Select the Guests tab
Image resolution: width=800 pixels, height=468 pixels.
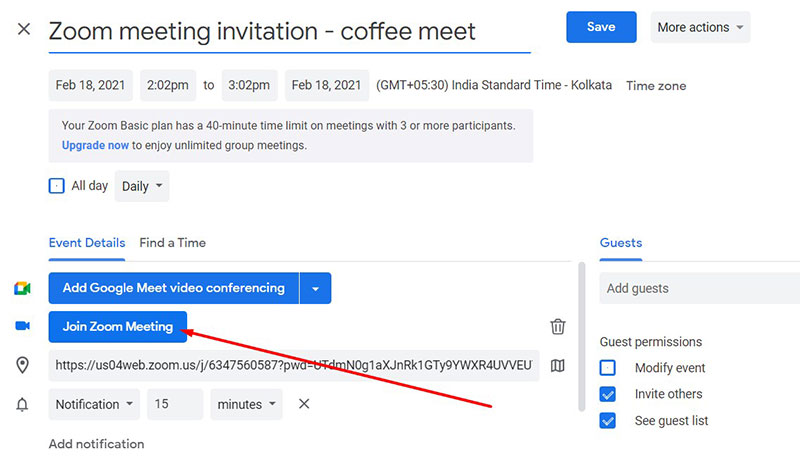[621, 243]
